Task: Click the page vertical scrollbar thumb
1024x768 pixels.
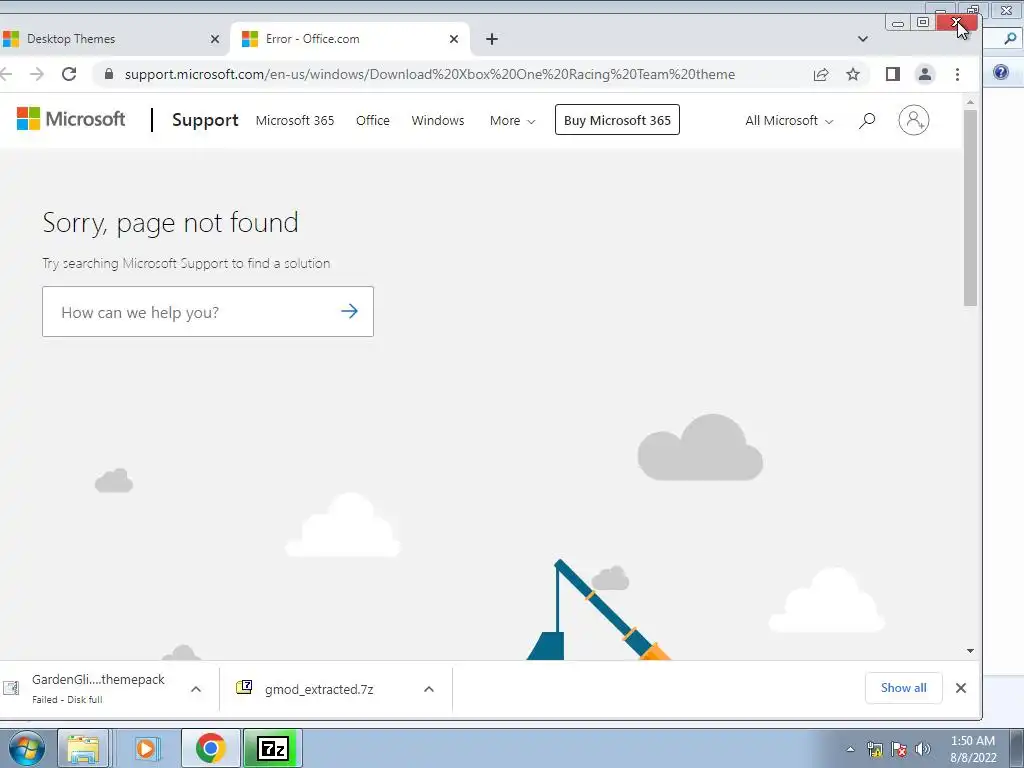Action: (x=970, y=208)
